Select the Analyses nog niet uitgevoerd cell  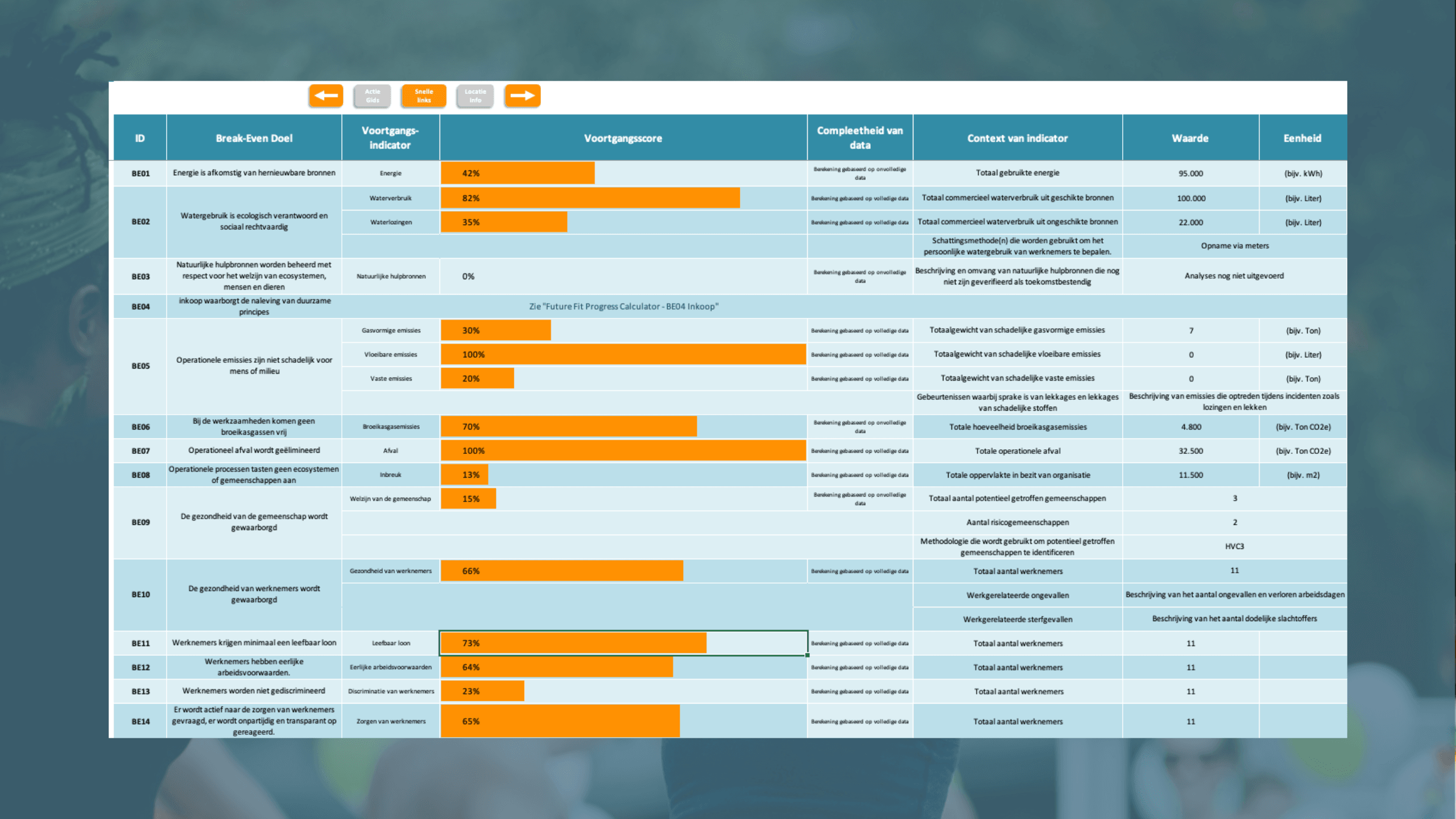(1234, 276)
